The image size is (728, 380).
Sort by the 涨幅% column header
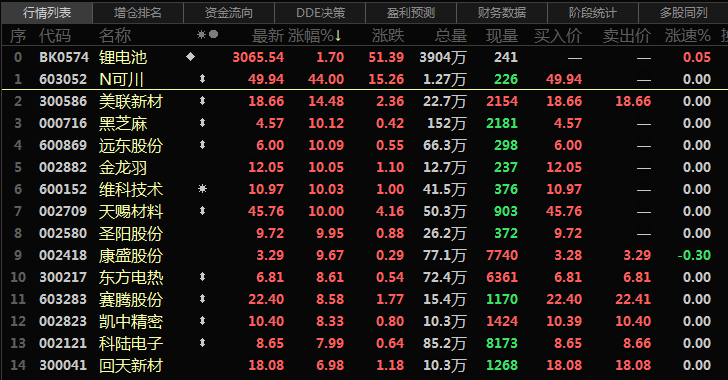pos(315,36)
